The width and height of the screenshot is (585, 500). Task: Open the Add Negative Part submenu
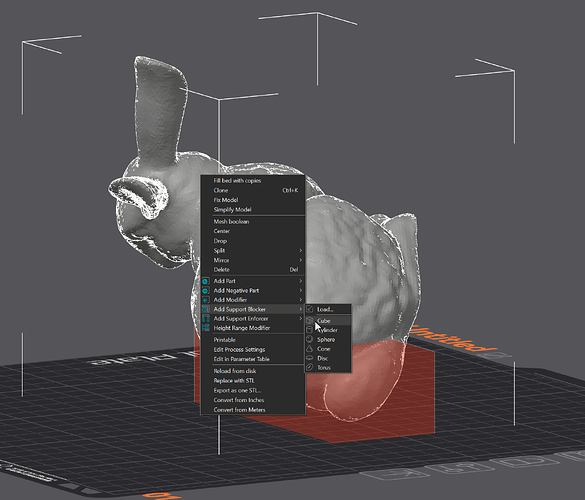click(253, 290)
